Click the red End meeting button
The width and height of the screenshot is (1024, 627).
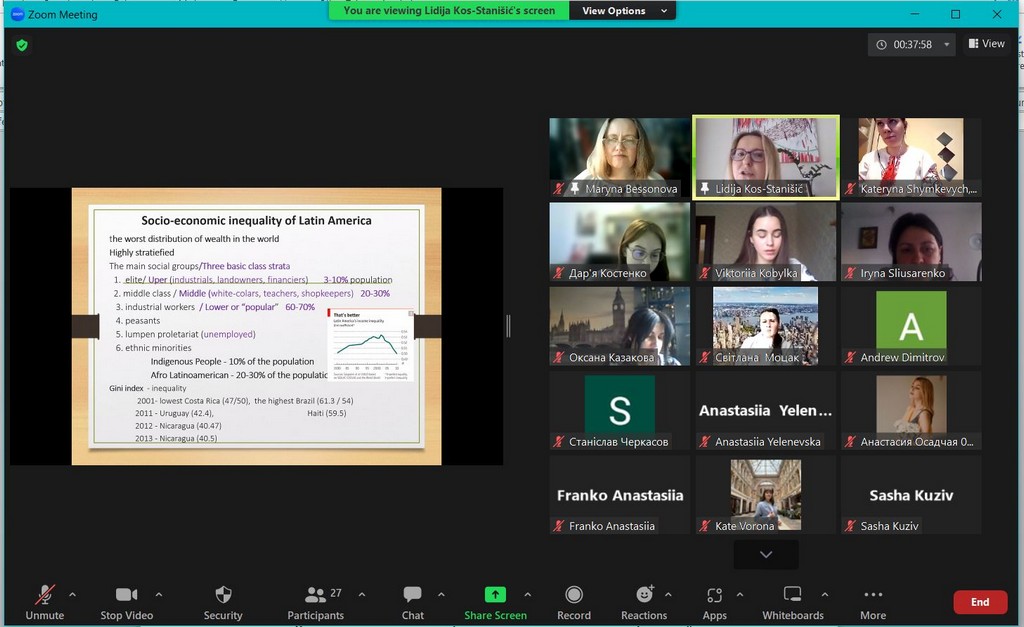click(979, 602)
